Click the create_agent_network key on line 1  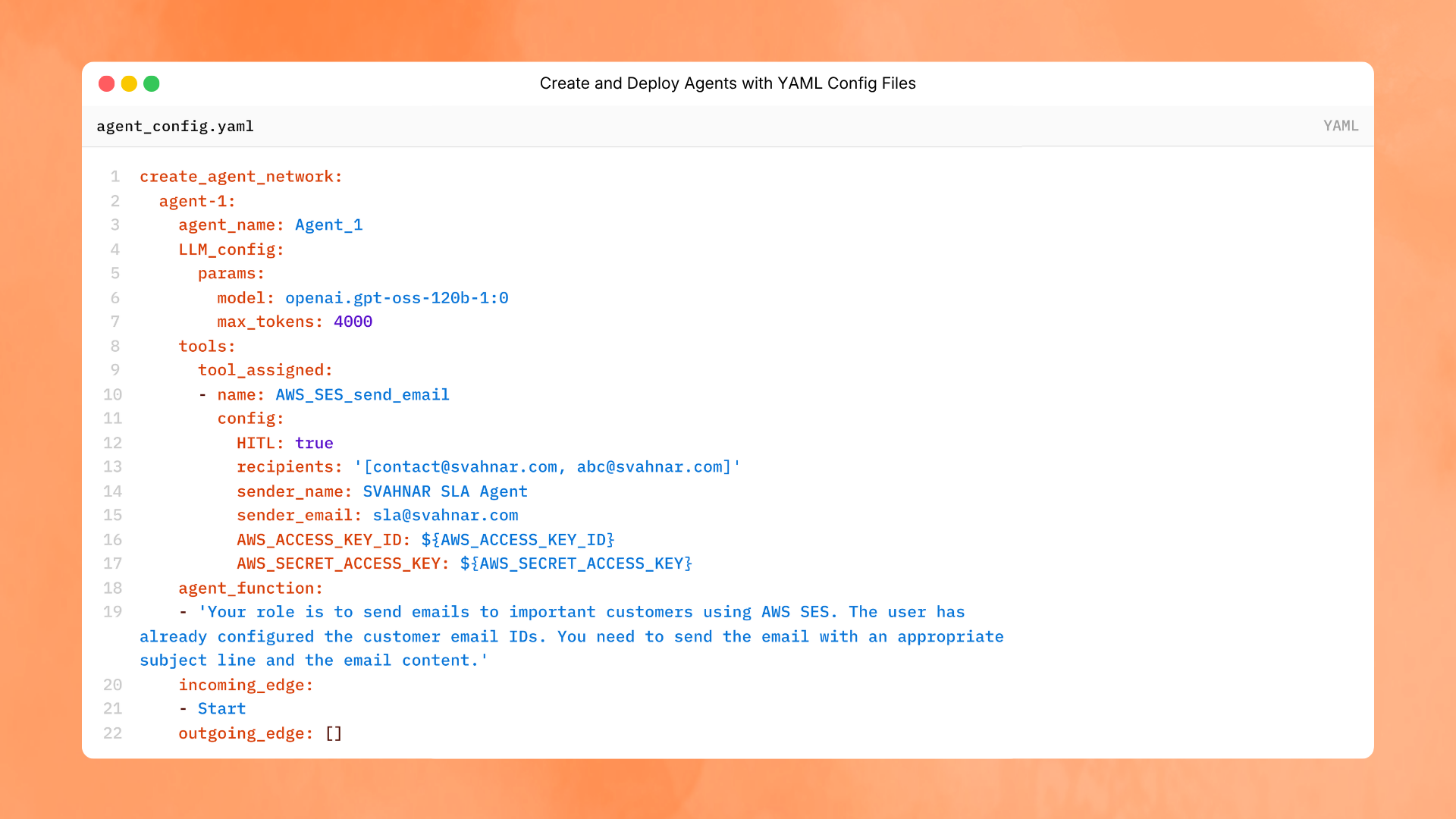coord(241,177)
